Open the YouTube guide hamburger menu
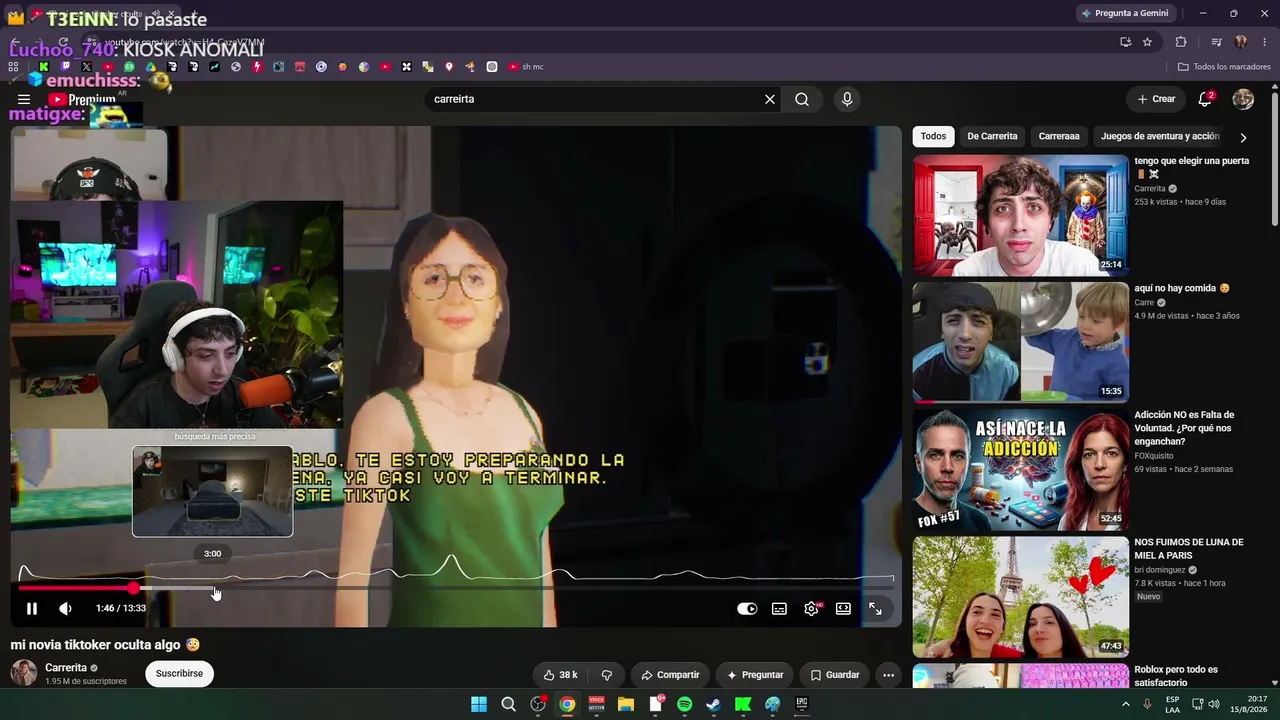 tap(24, 99)
